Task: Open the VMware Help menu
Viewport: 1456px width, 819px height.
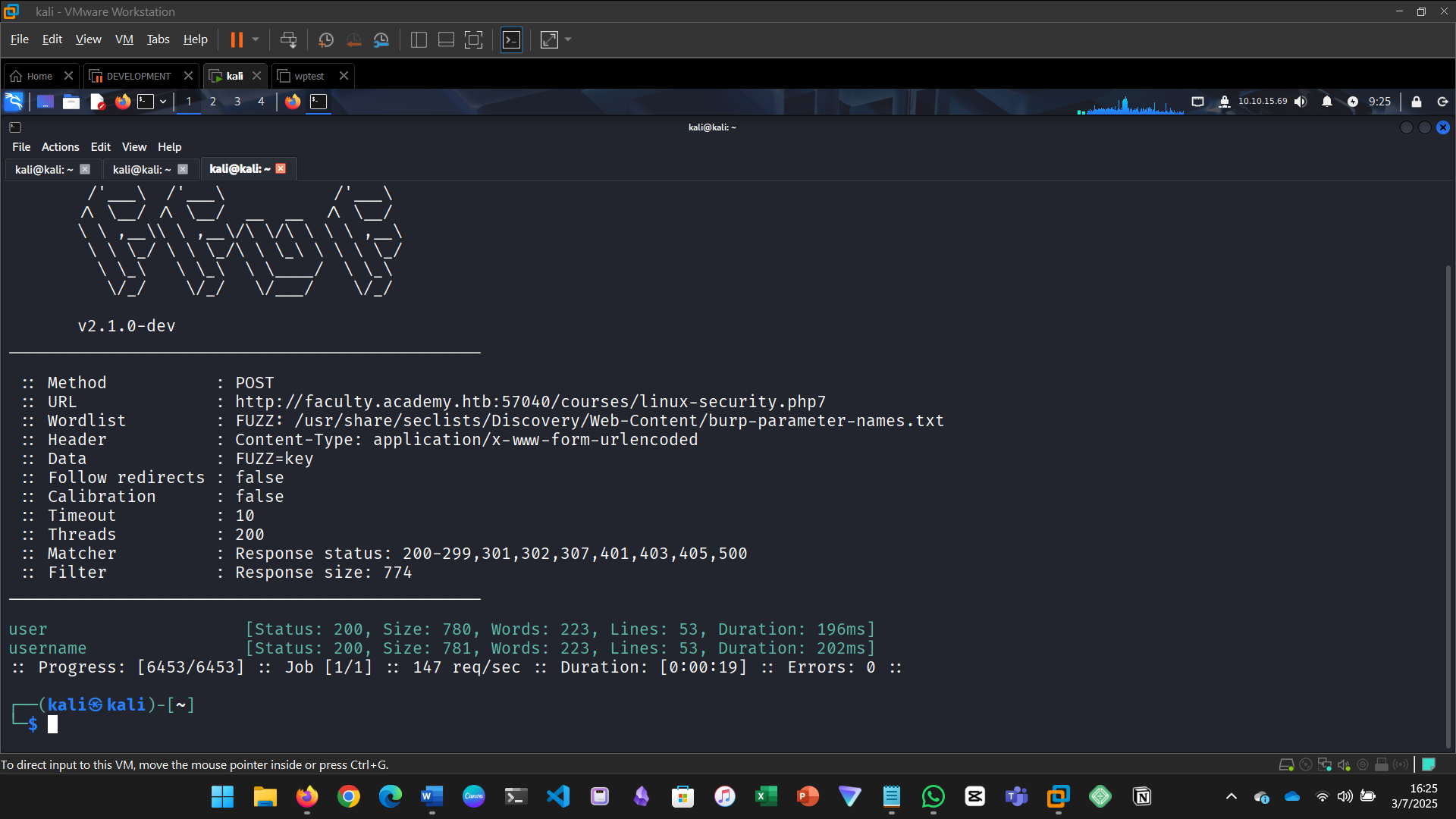Action: pos(195,39)
